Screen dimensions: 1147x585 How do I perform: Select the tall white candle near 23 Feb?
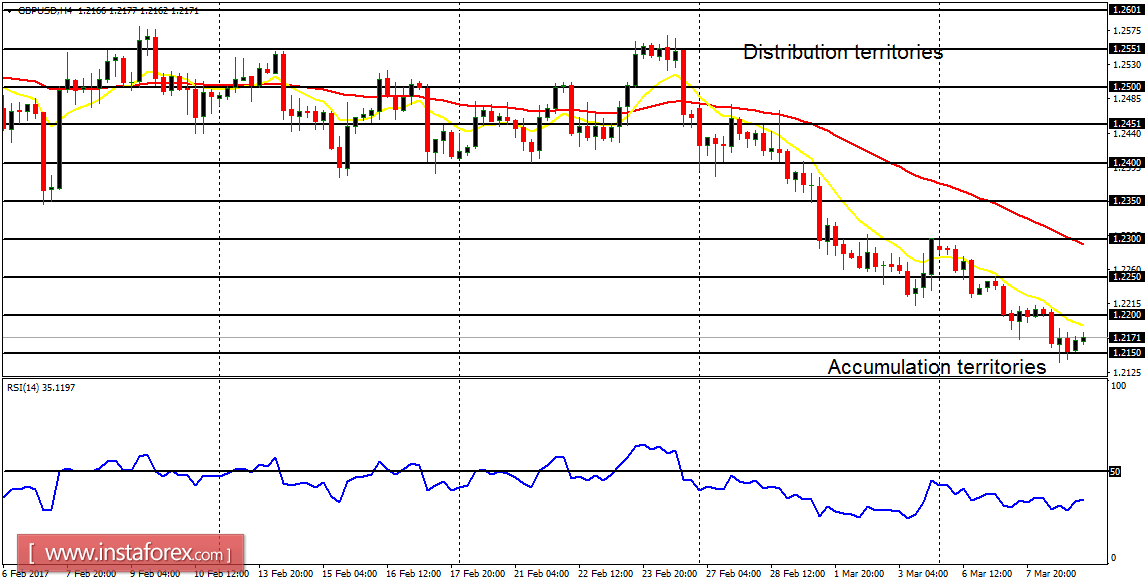point(637,68)
